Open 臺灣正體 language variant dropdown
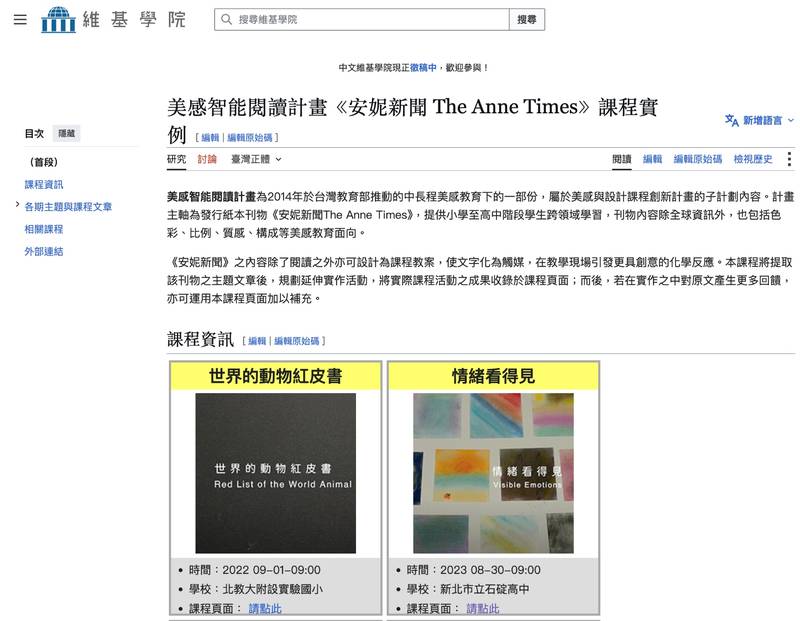 pyautogui.click(x=256, y=159)
